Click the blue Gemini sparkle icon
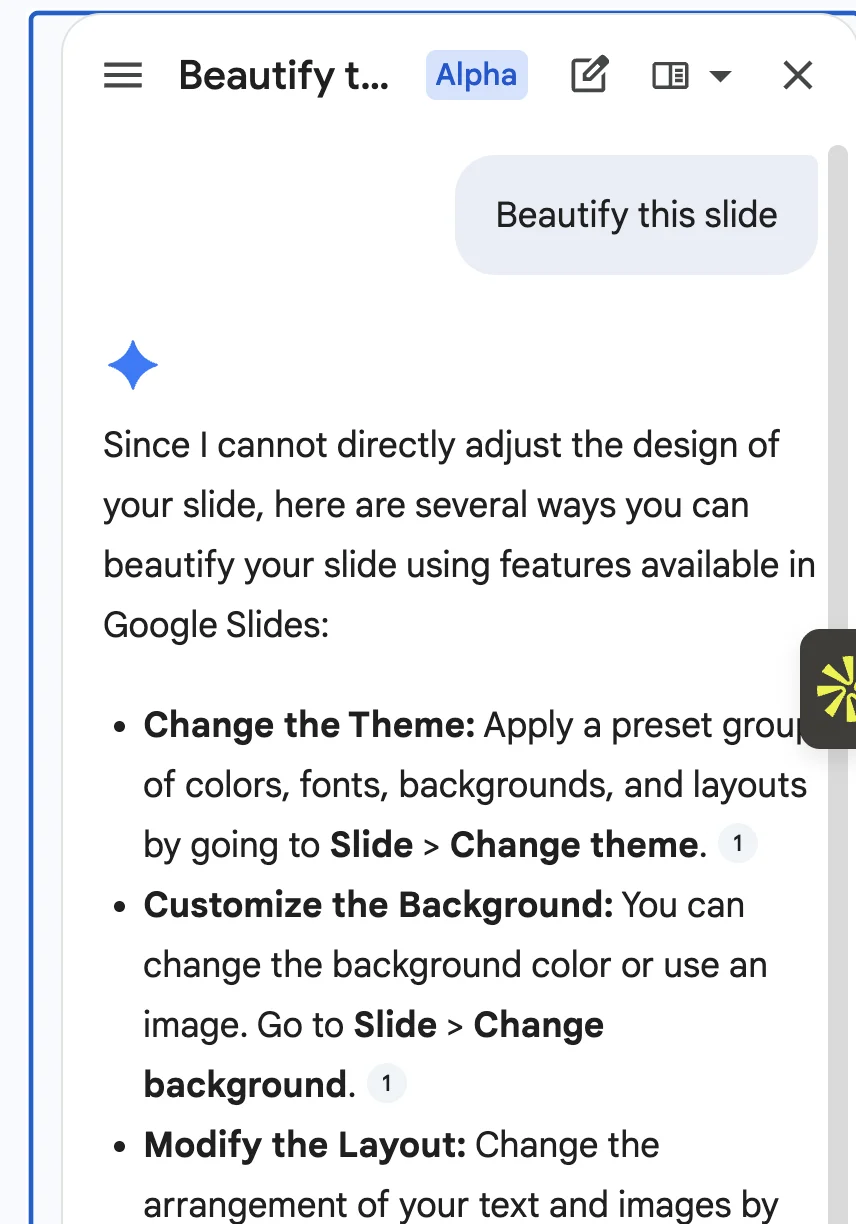Viewport: 856px width, 1224px height. tap(133, 365)
